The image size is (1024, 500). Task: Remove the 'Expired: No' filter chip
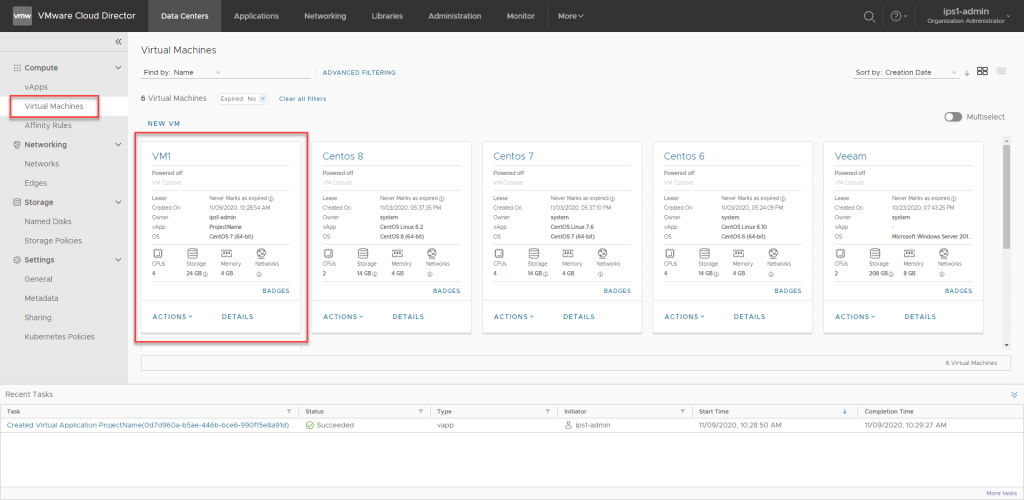(264, 99)
